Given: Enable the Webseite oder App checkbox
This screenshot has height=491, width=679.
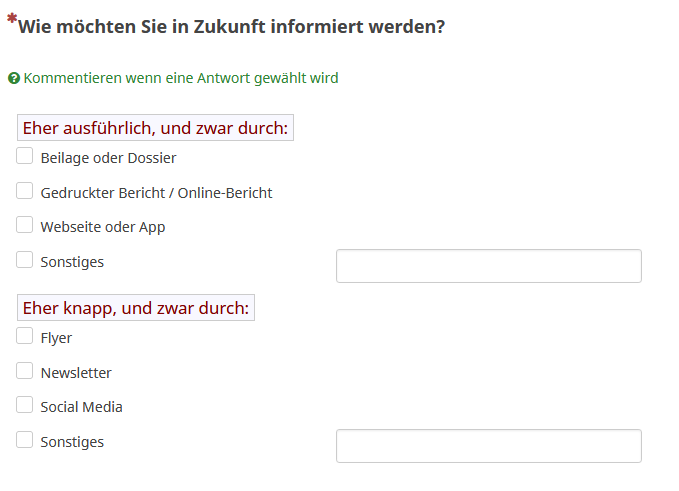Looking at the screenshot, I should coord(25,225).
